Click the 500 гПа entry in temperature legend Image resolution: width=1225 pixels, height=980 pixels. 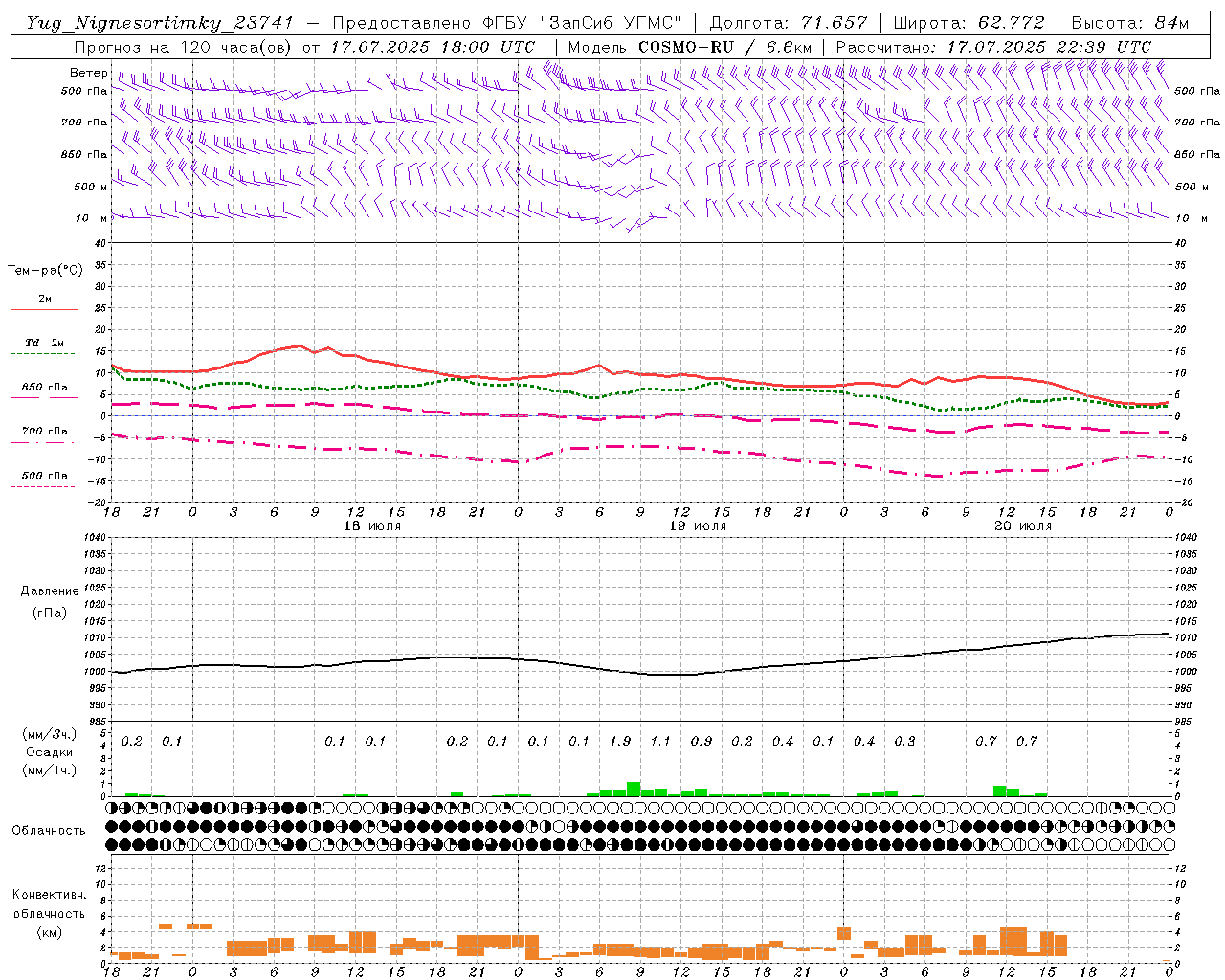pyautogui.click(x=45, y=476)
